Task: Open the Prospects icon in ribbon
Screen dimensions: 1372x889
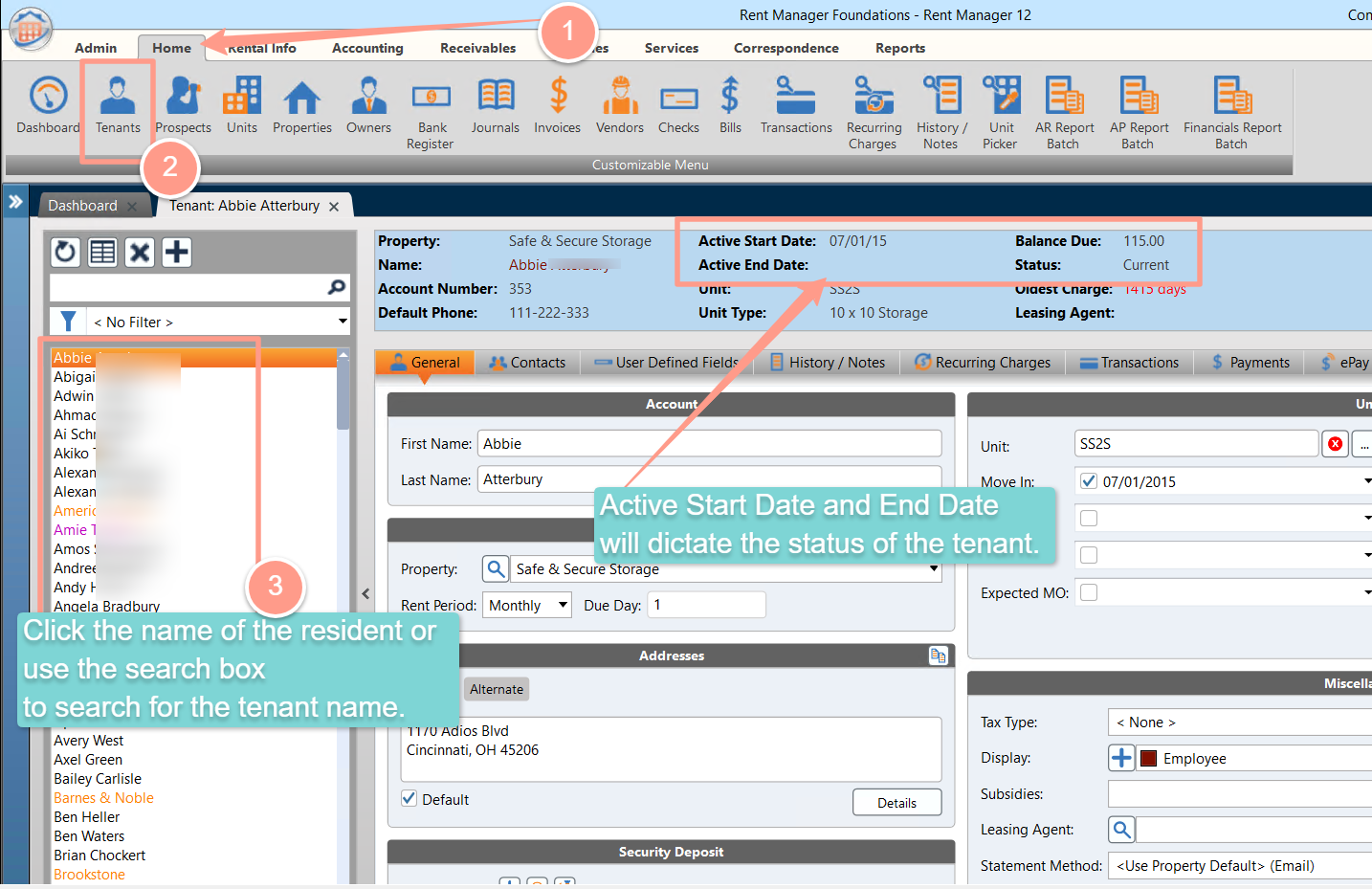Action: click(183, 106)
